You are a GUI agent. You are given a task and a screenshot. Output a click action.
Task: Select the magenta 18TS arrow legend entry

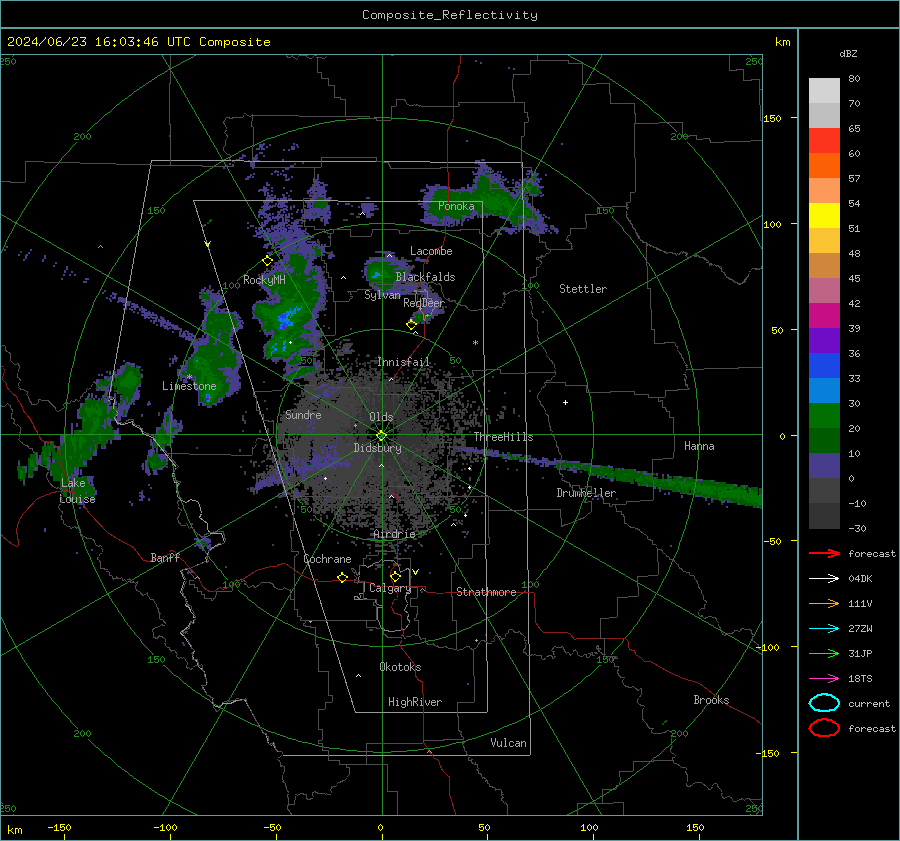click(824, 679)
